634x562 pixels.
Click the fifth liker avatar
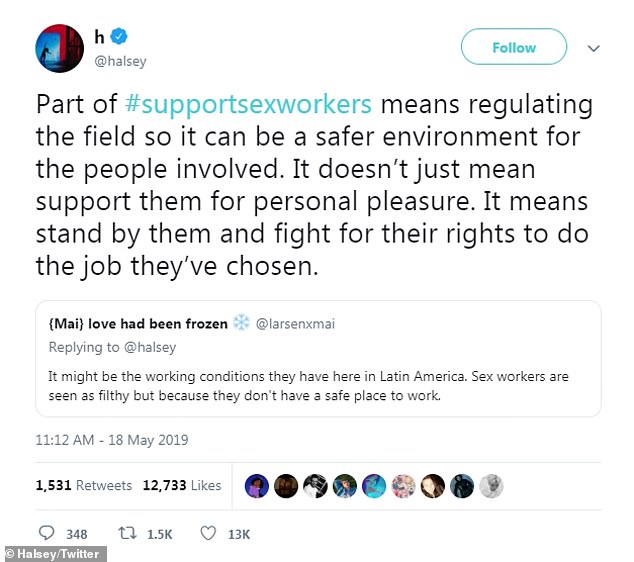click(374, 486)
